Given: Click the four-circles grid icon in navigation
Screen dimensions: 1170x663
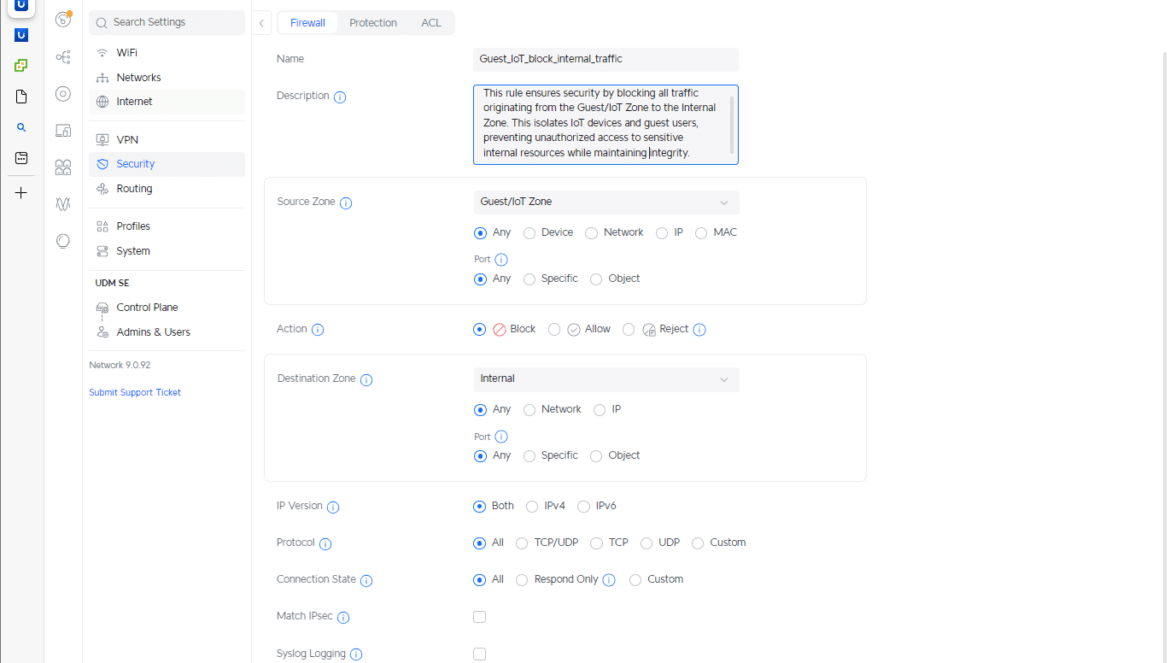Looking at the screenshot, I should pos(63,167).
